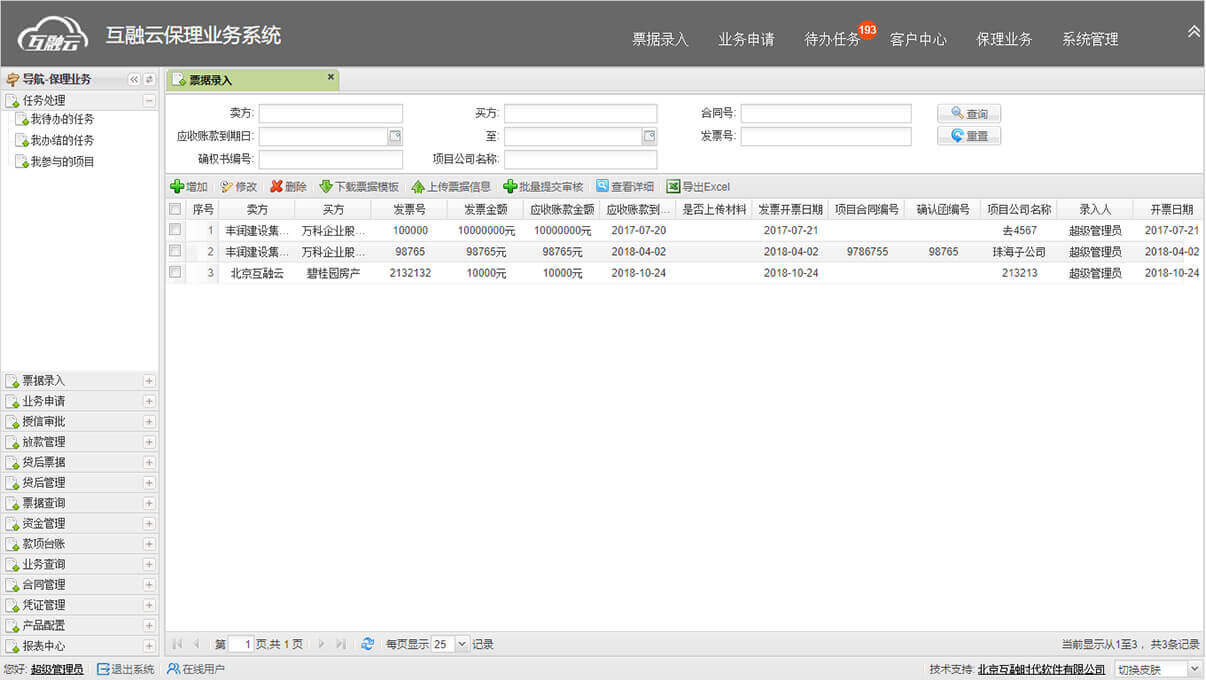Toggle the select-all checkbox in table header

(176, 209)
